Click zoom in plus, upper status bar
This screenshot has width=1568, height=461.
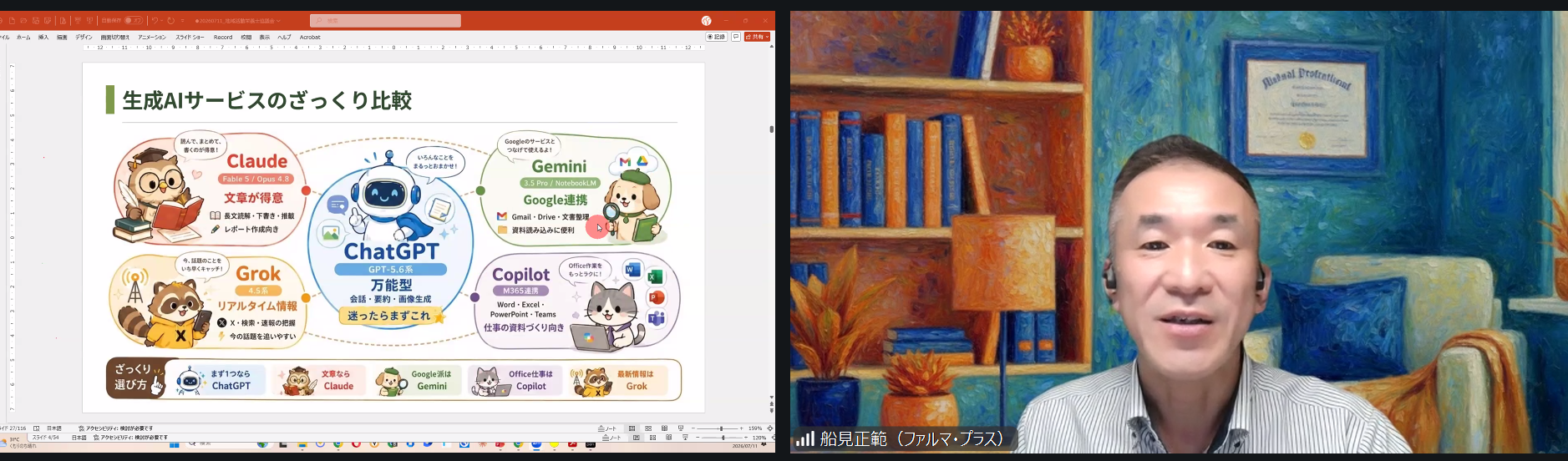[741, 428]
